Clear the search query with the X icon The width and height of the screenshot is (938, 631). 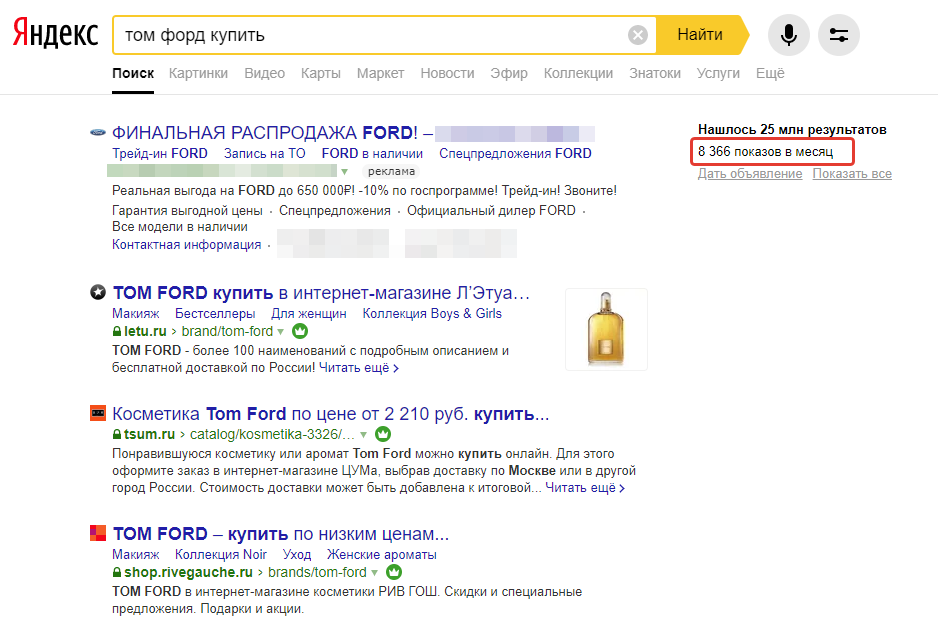pos(638,35)
